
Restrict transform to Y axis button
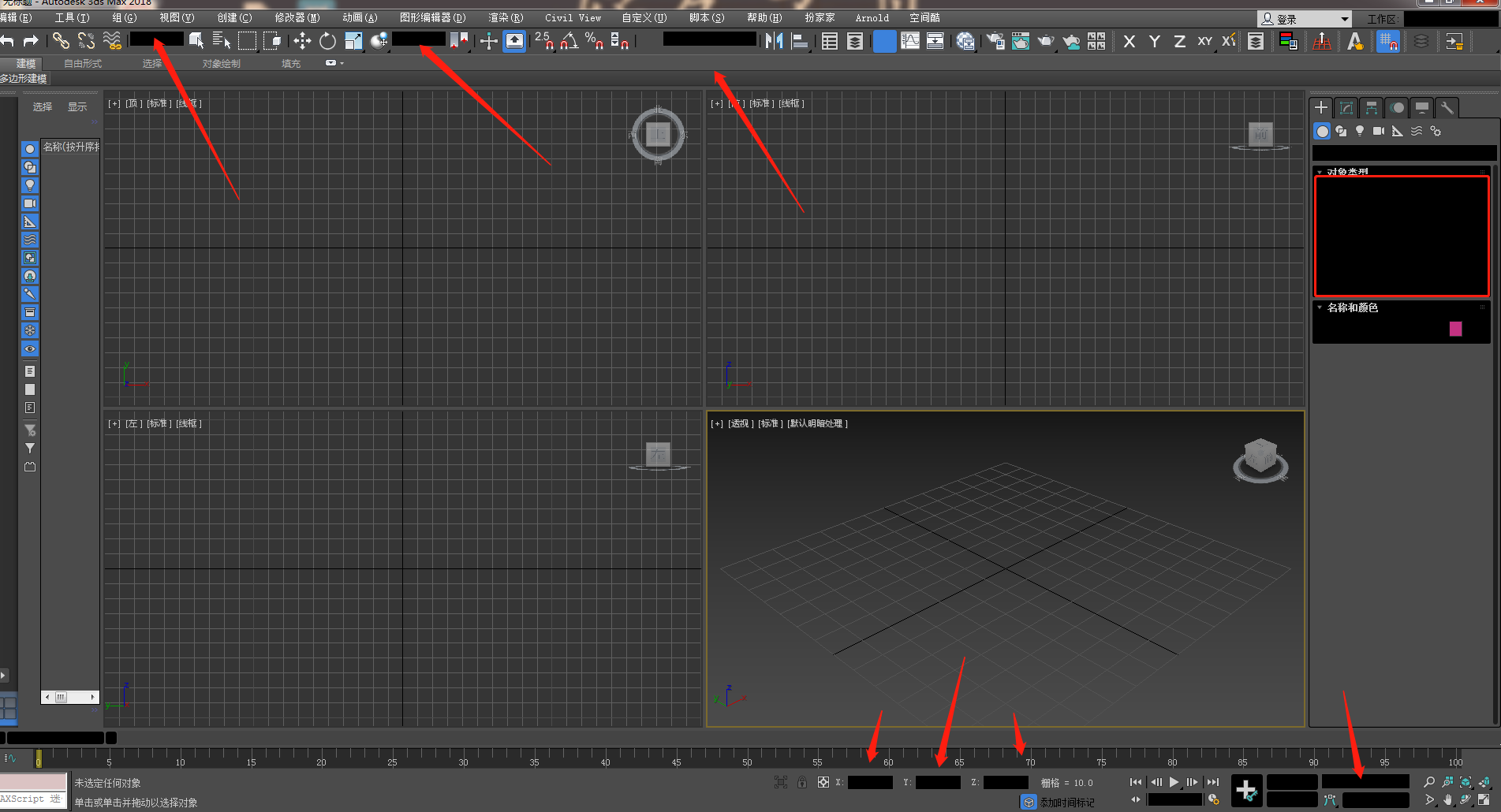point(1155,41)
